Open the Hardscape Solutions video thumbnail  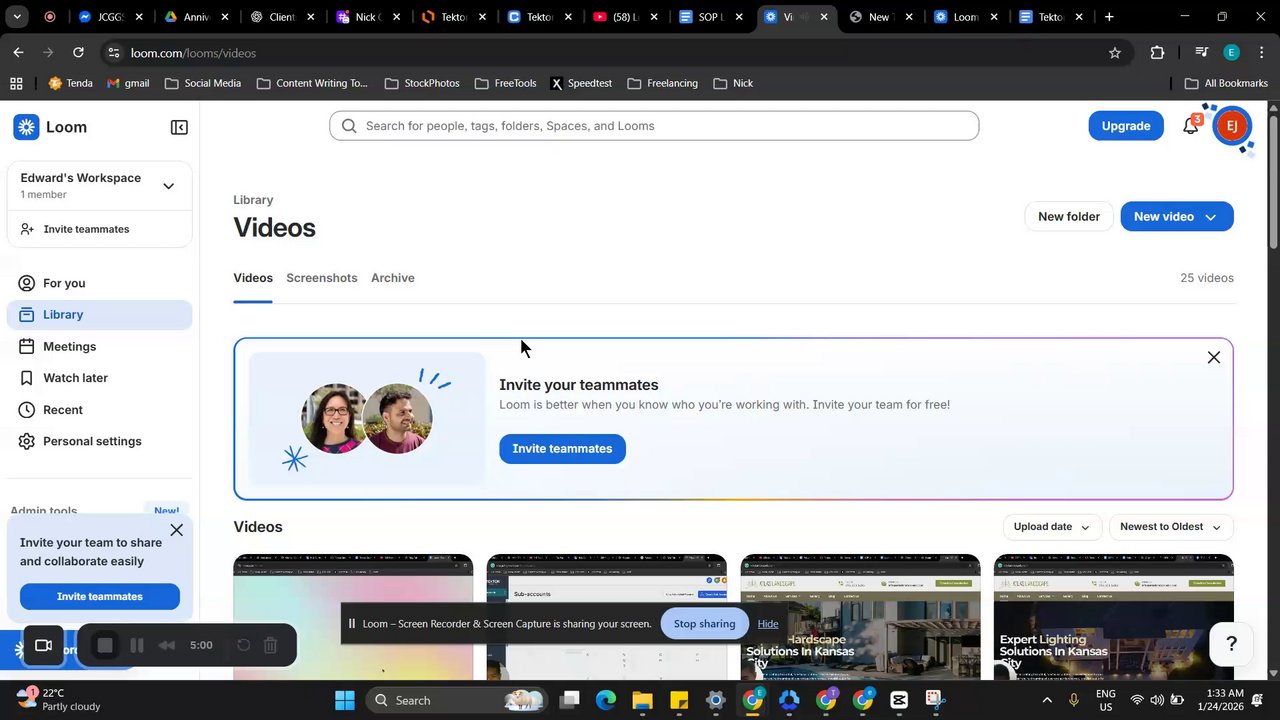(860, 617)
